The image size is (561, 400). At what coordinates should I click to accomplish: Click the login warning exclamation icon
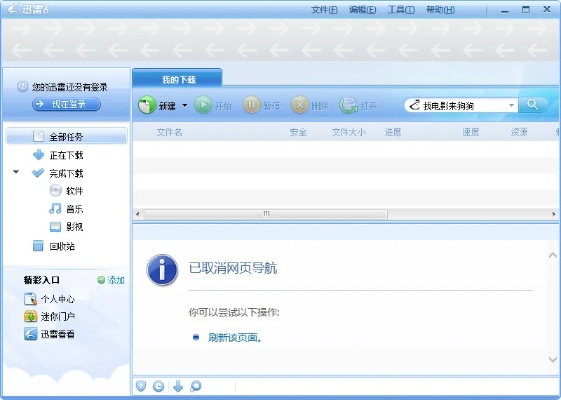pos(22,86)
